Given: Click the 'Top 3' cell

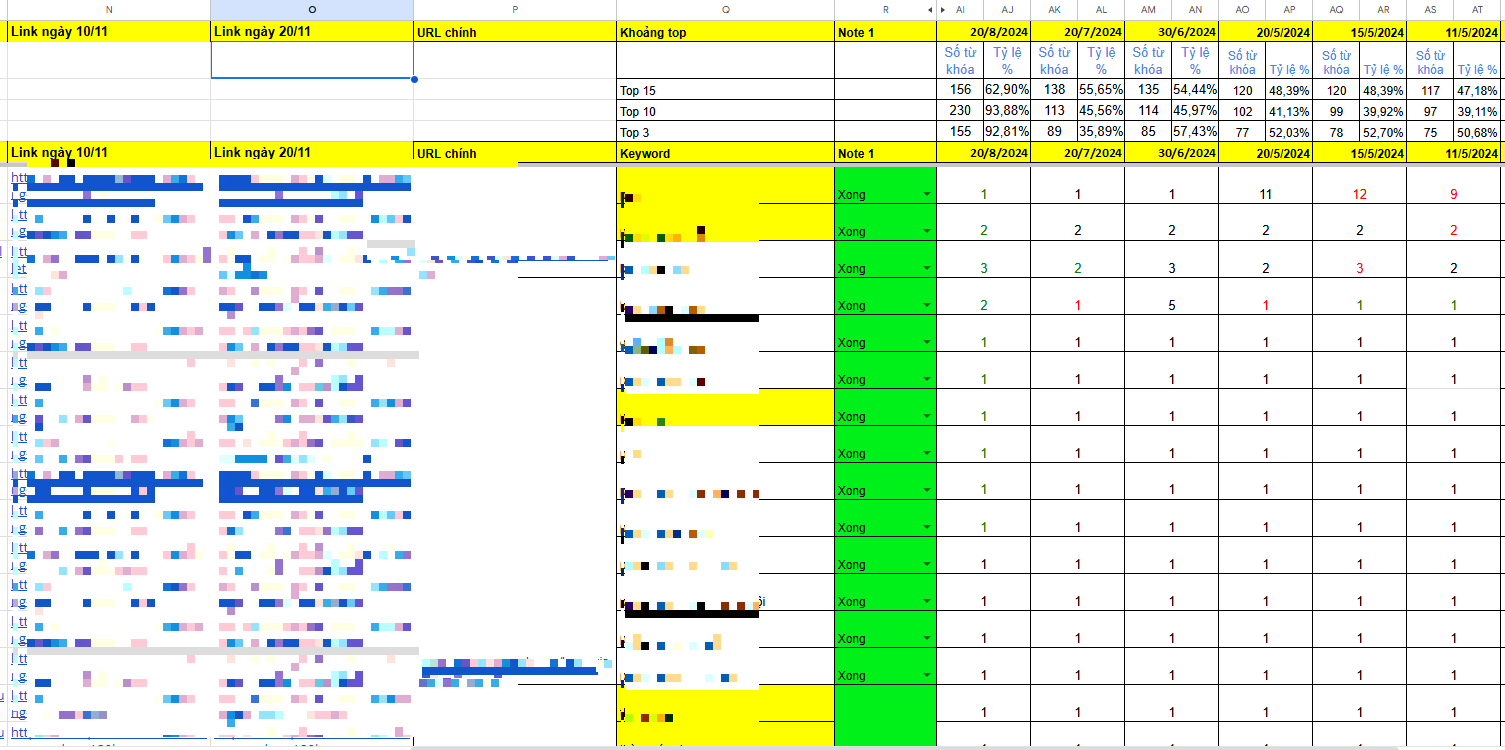Looking at the screenshot, I should [725, 132].
